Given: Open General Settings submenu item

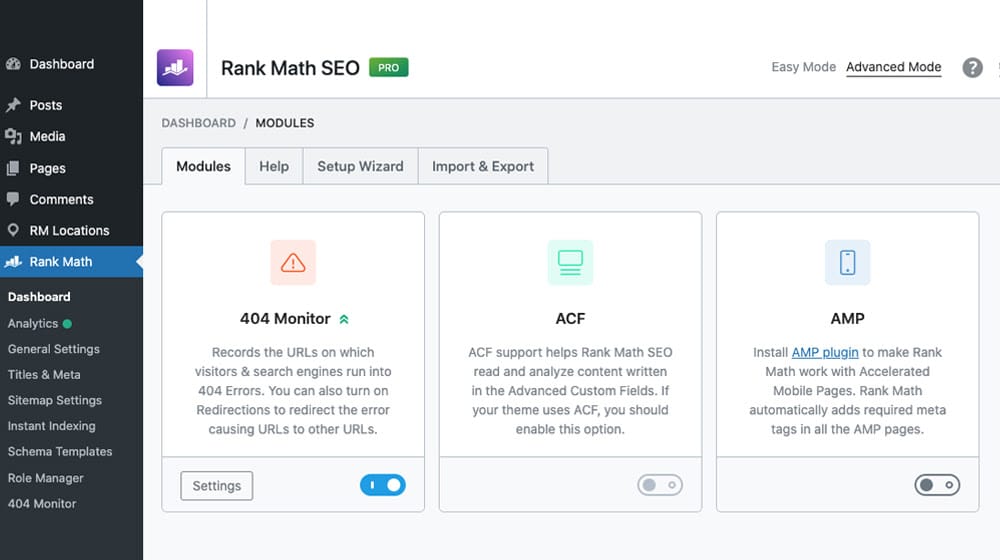Looking at the screenshot, I should (54, 349).
